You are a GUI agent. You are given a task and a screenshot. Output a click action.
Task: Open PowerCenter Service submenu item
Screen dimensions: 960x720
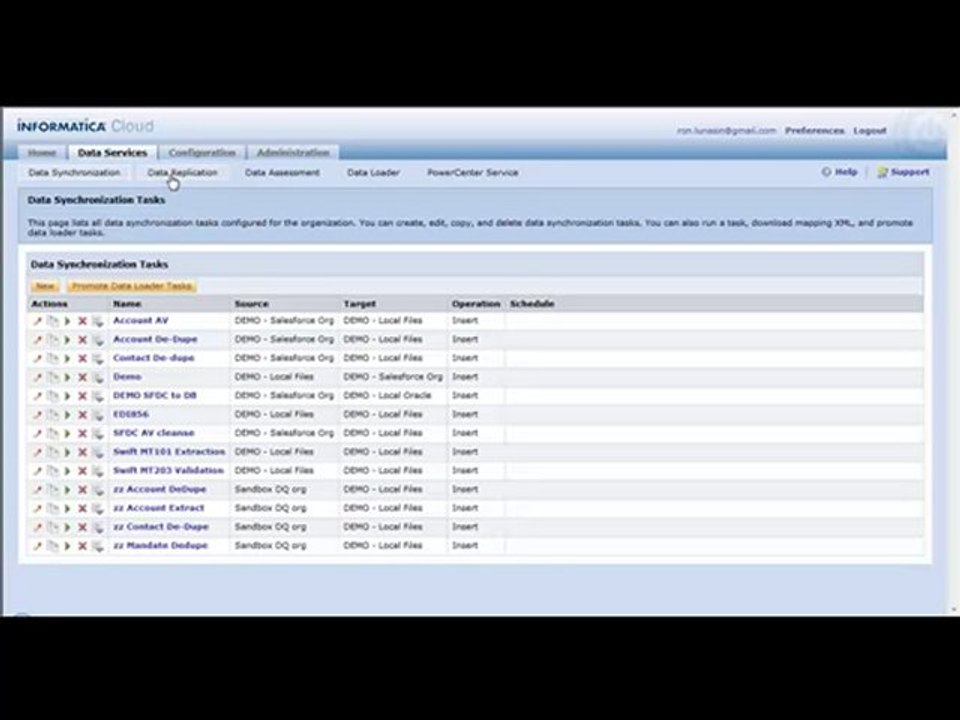[473, 173]
